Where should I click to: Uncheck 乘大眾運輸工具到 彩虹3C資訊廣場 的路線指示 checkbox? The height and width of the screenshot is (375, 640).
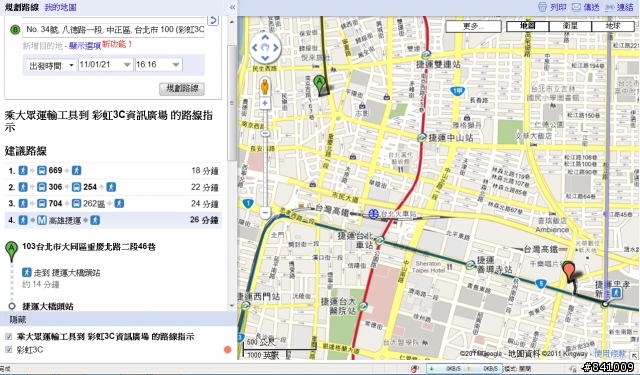9,337
